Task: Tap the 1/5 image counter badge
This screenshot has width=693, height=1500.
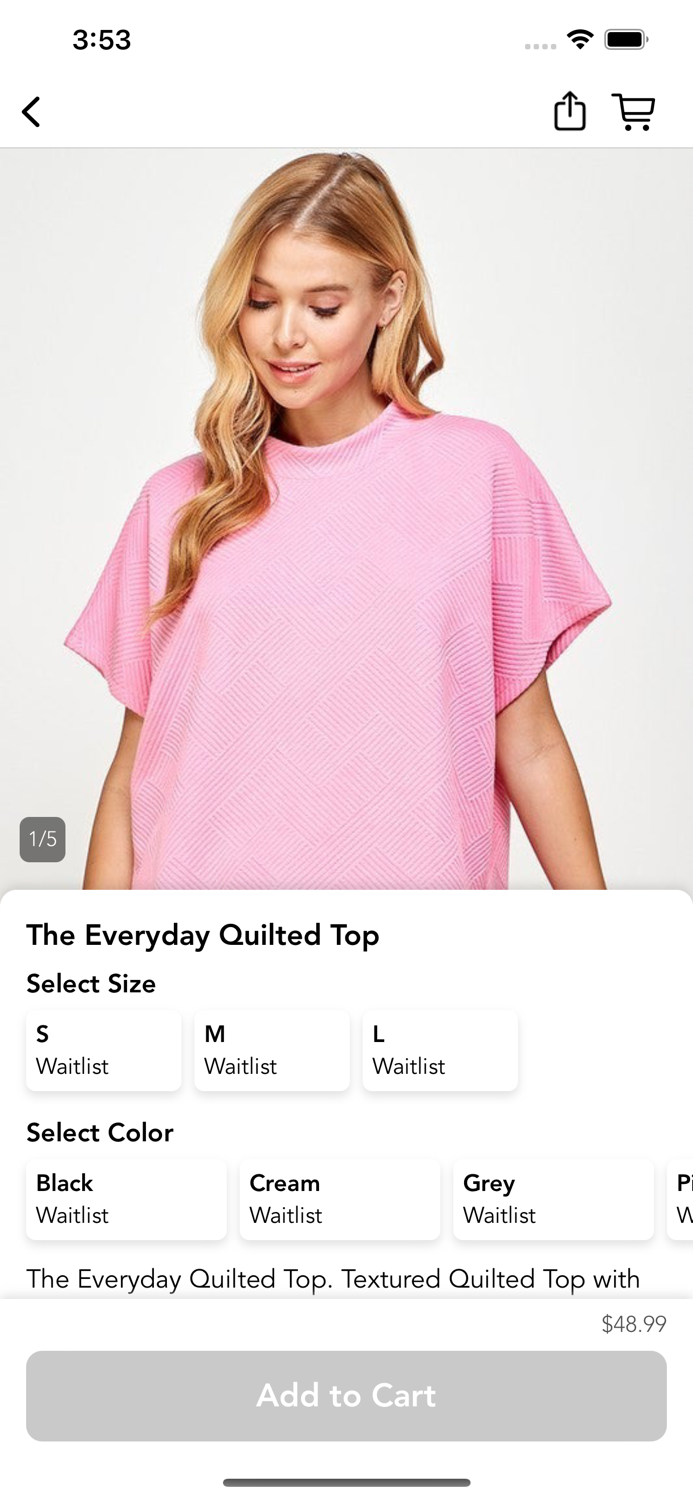Action: pyautogui.click(x=43, y=839)
